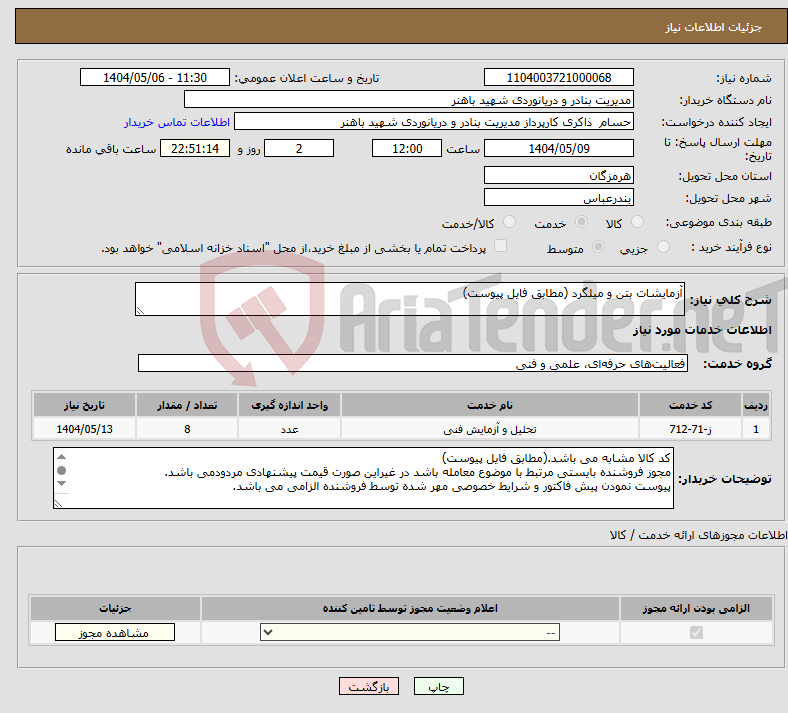Click the شماره نیاز number field
Image resolution: width=788 pixels, height=713 pixels.
click(x=559, y=77)
